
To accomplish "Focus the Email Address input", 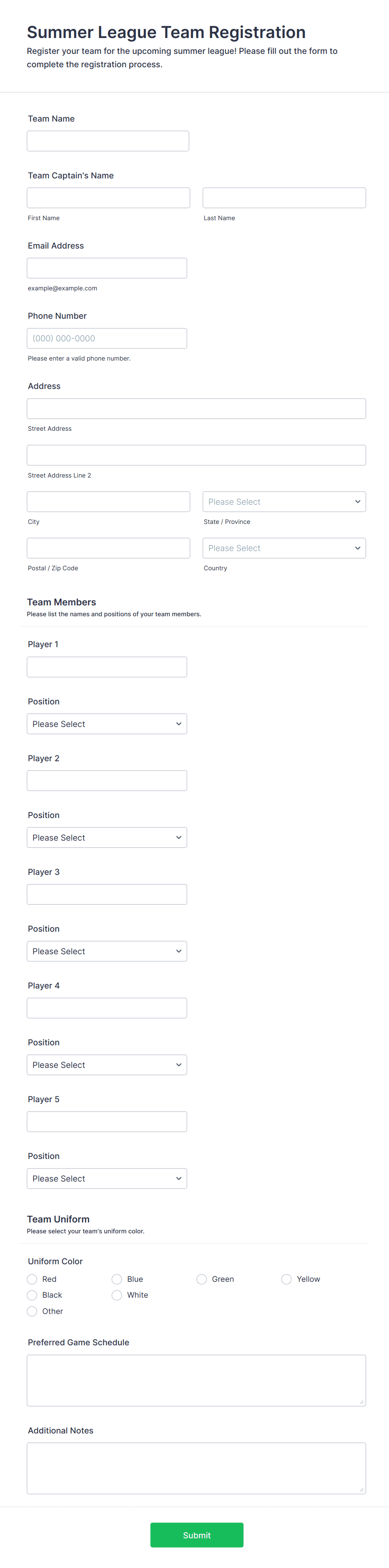I will pyautogui.click(x=107, y=268).
